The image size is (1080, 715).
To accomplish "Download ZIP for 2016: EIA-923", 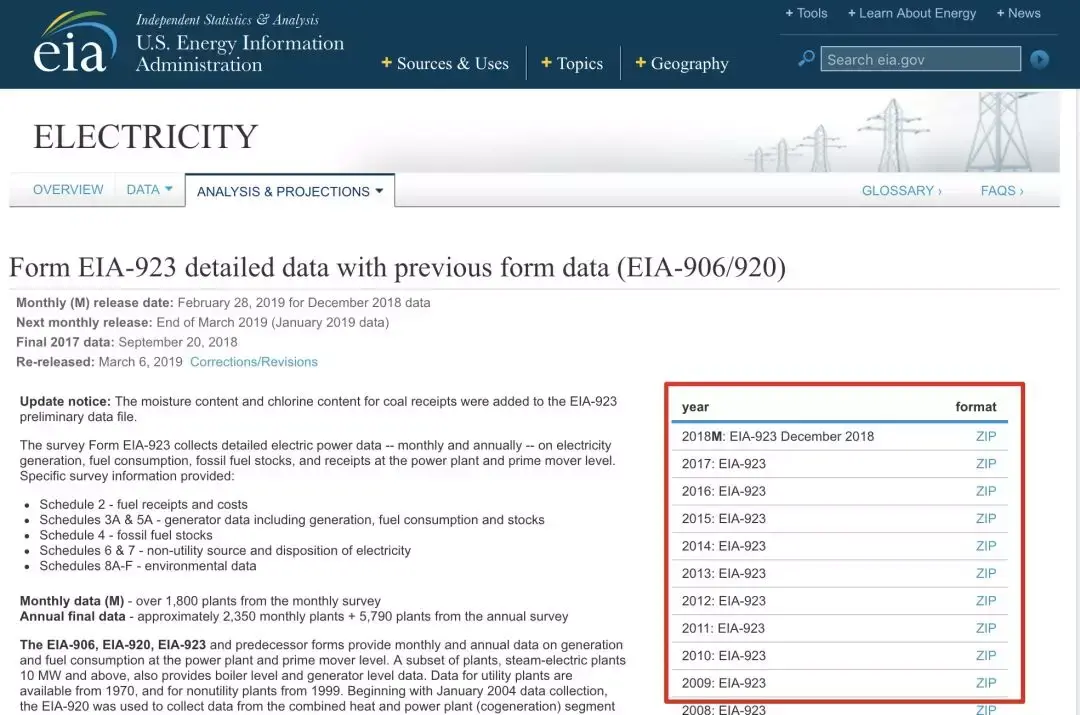I will (x=986, y=491).
